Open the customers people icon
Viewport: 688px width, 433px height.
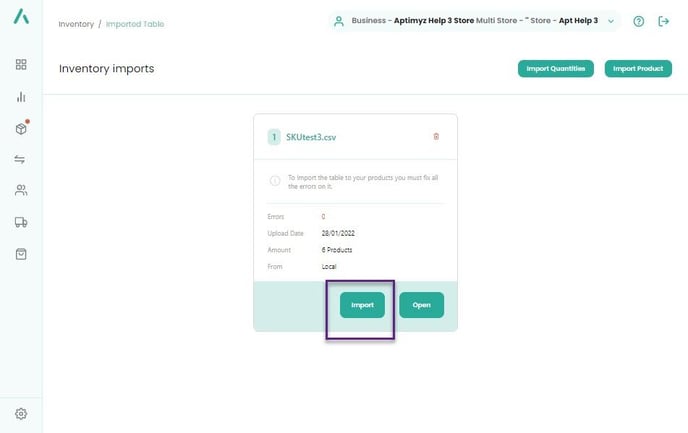coord(21,190)
